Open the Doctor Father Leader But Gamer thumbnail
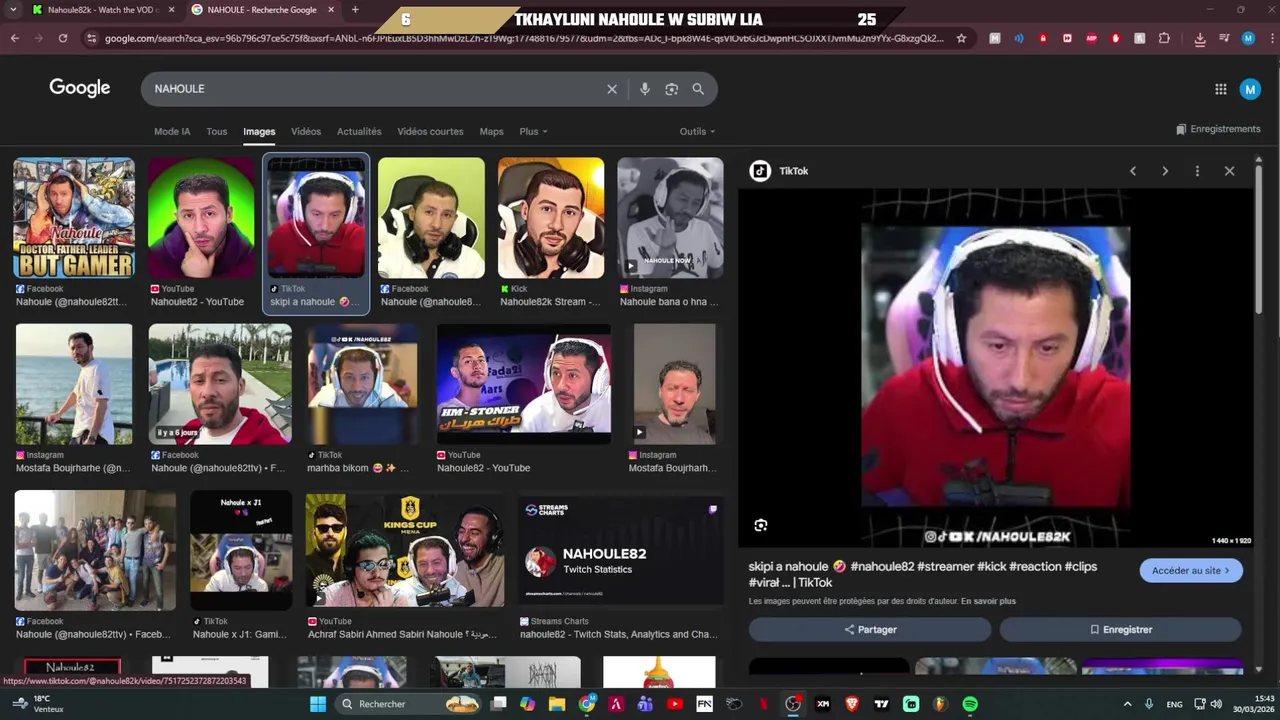This screenshot has height=720, width=1280. (73, 217)
